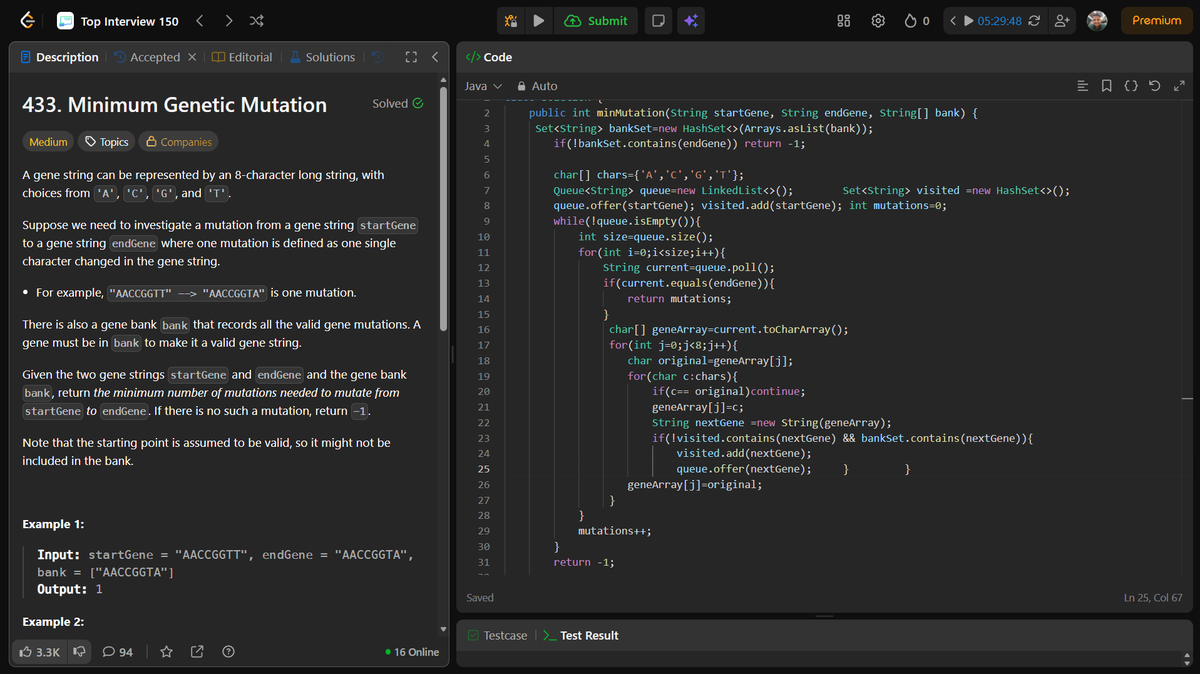Click the Top Interview 150 list title
This screenshot has height=674, width=1200.
click(x=129, y=21)
